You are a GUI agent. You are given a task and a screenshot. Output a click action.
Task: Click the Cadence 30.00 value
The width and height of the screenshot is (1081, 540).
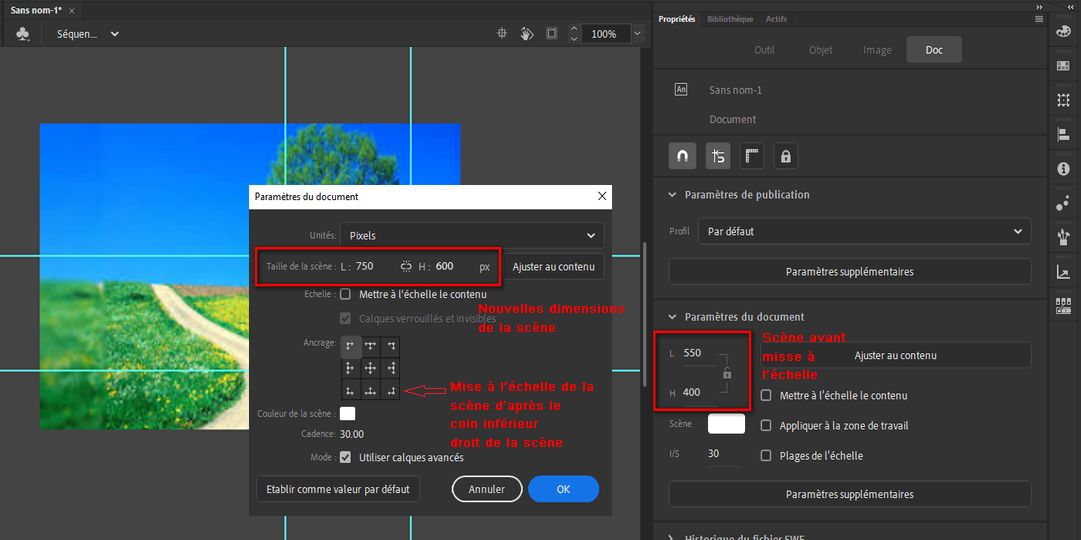coord(352,434)
